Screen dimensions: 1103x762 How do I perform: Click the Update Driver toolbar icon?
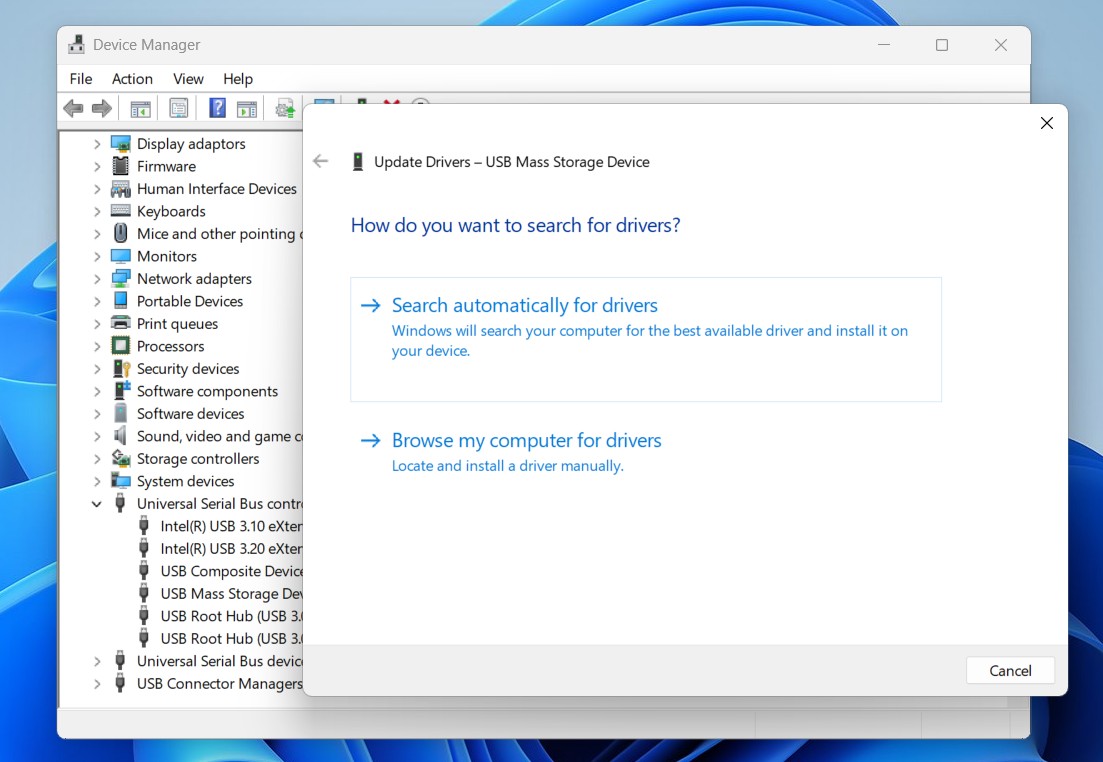pyautogui.click(x=285, y=108)
